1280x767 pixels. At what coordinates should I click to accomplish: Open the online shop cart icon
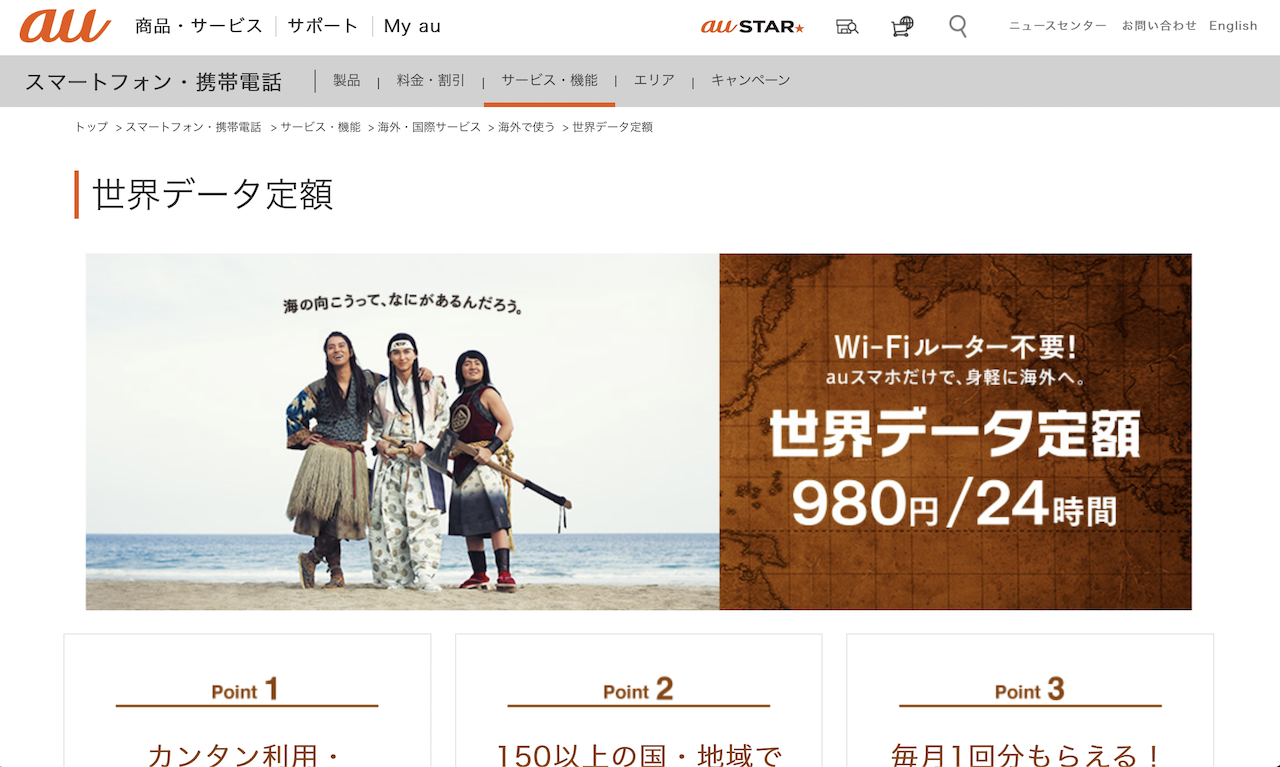tap(902, 27)
